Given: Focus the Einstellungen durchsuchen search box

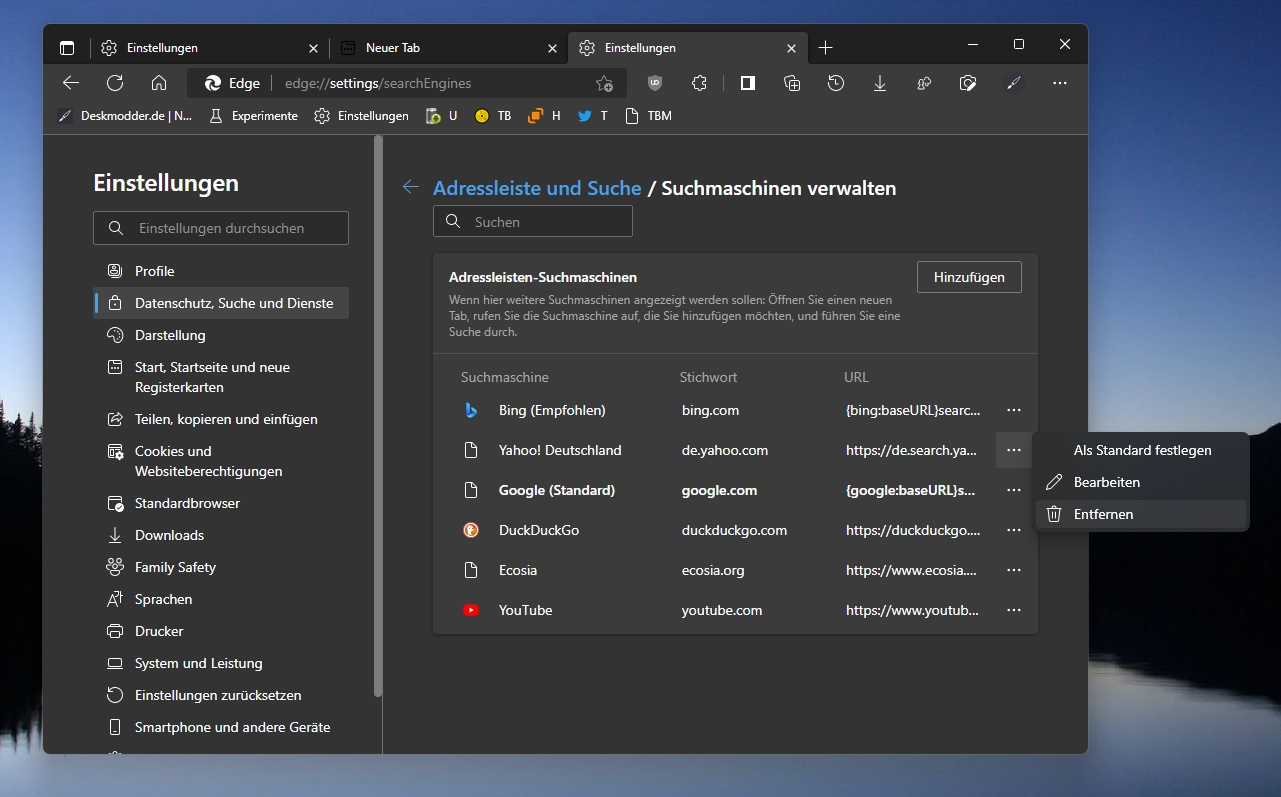Looking at the screenshot, I should 221,228.
